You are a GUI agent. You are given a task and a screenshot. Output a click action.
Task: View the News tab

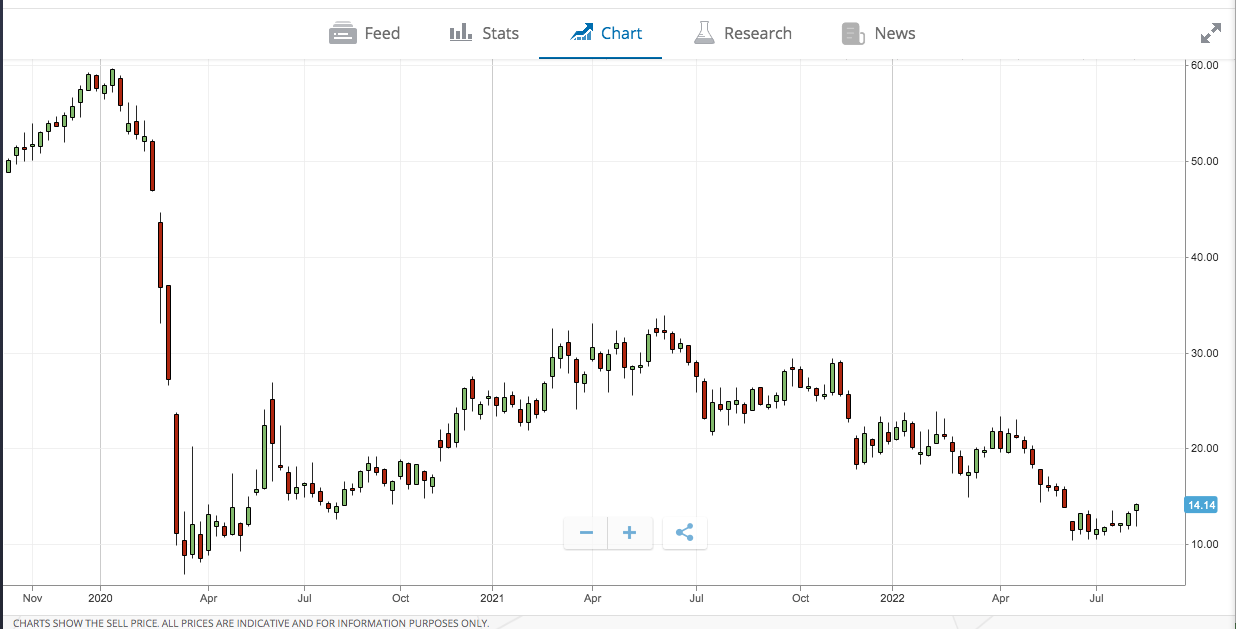click(893, 33)
